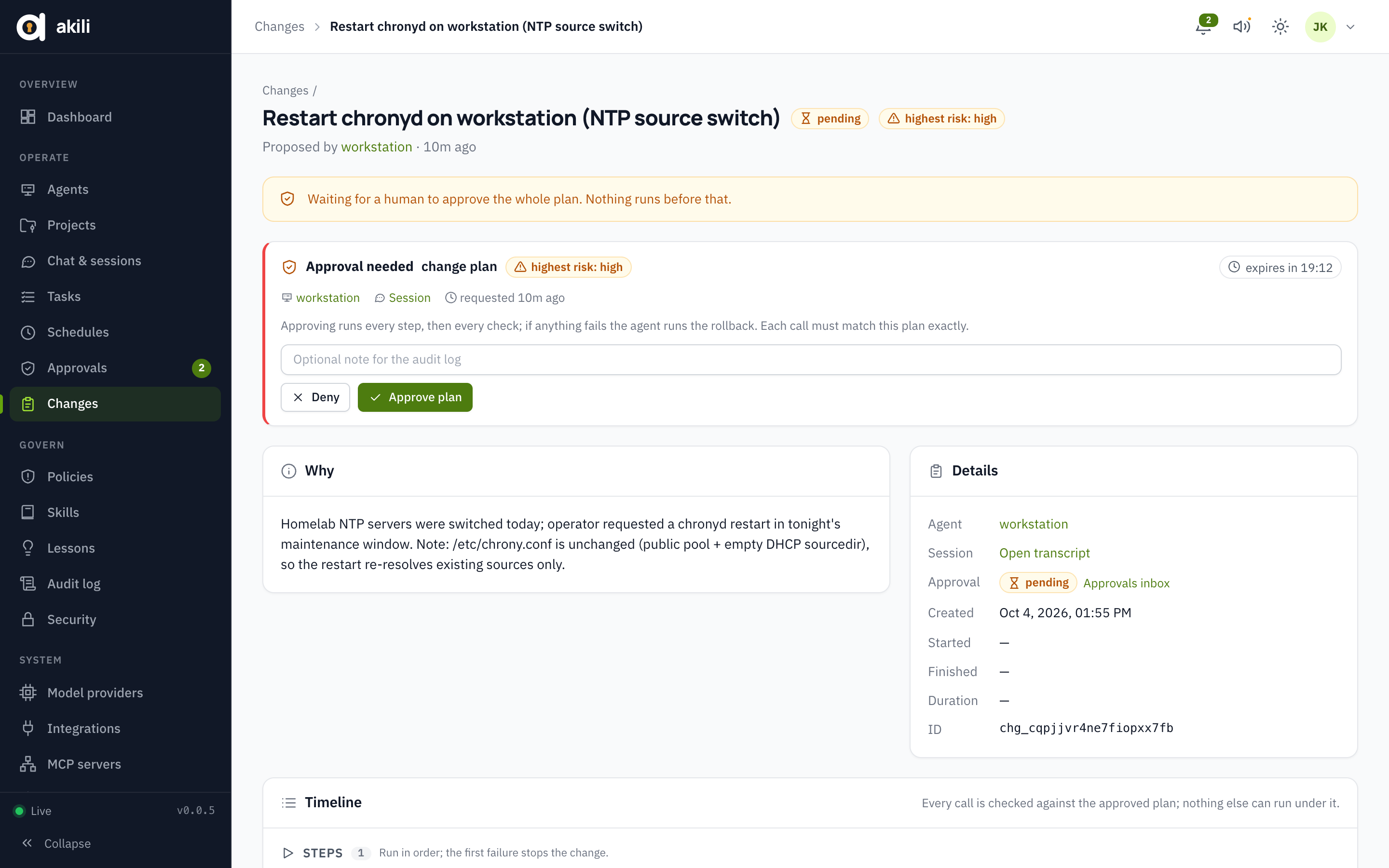This screenshot has height=868, width=1389.
Task: Open Lessons in the sidebar
Action: click(115, 548)
